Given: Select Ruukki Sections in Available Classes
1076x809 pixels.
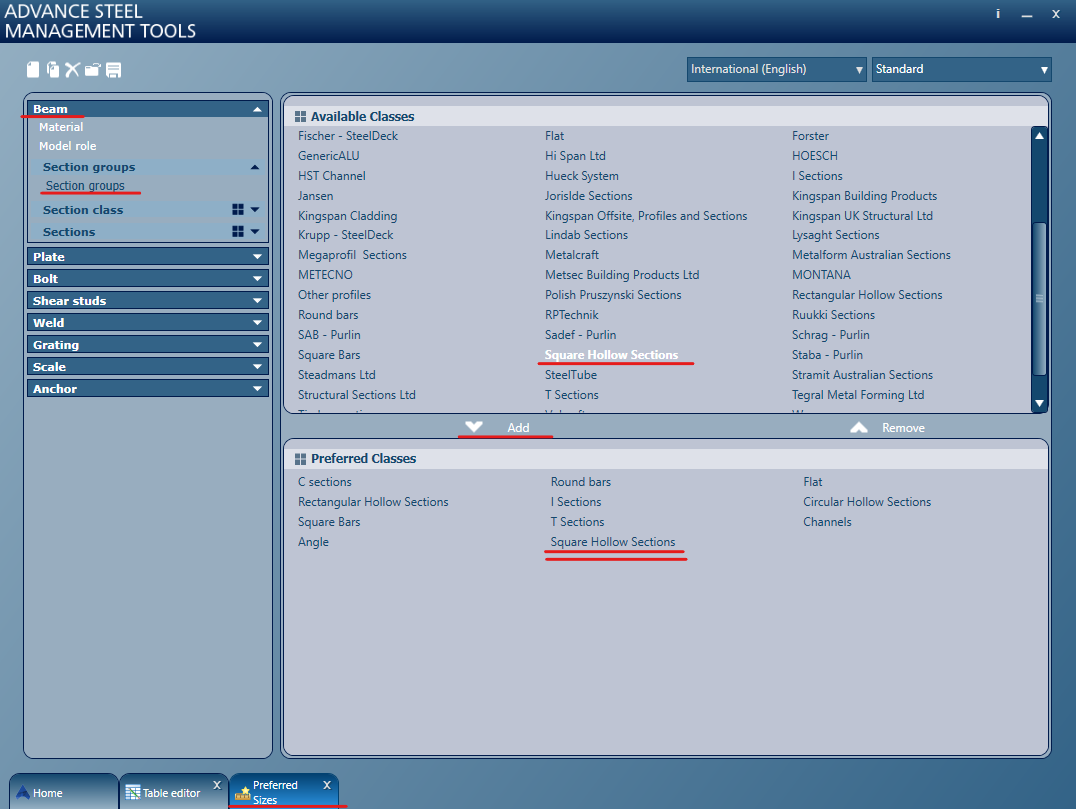Looking at the screenshot, I should tap(833, 315).
